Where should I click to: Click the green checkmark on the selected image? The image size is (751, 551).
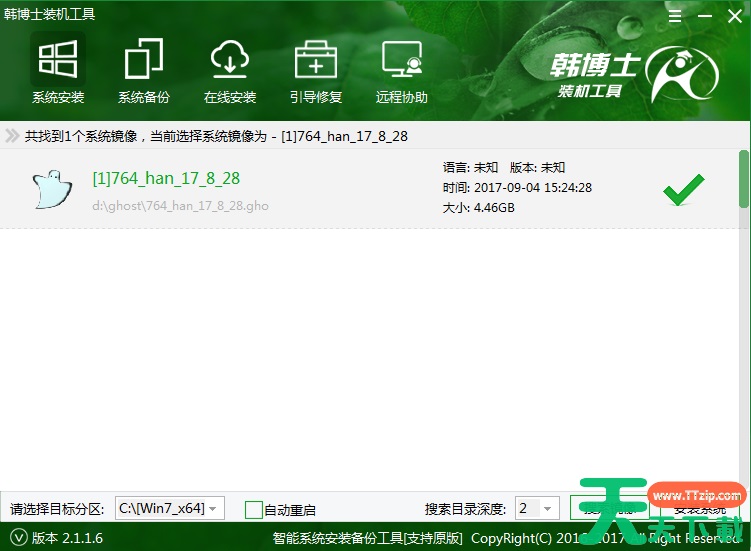[683, 188]
